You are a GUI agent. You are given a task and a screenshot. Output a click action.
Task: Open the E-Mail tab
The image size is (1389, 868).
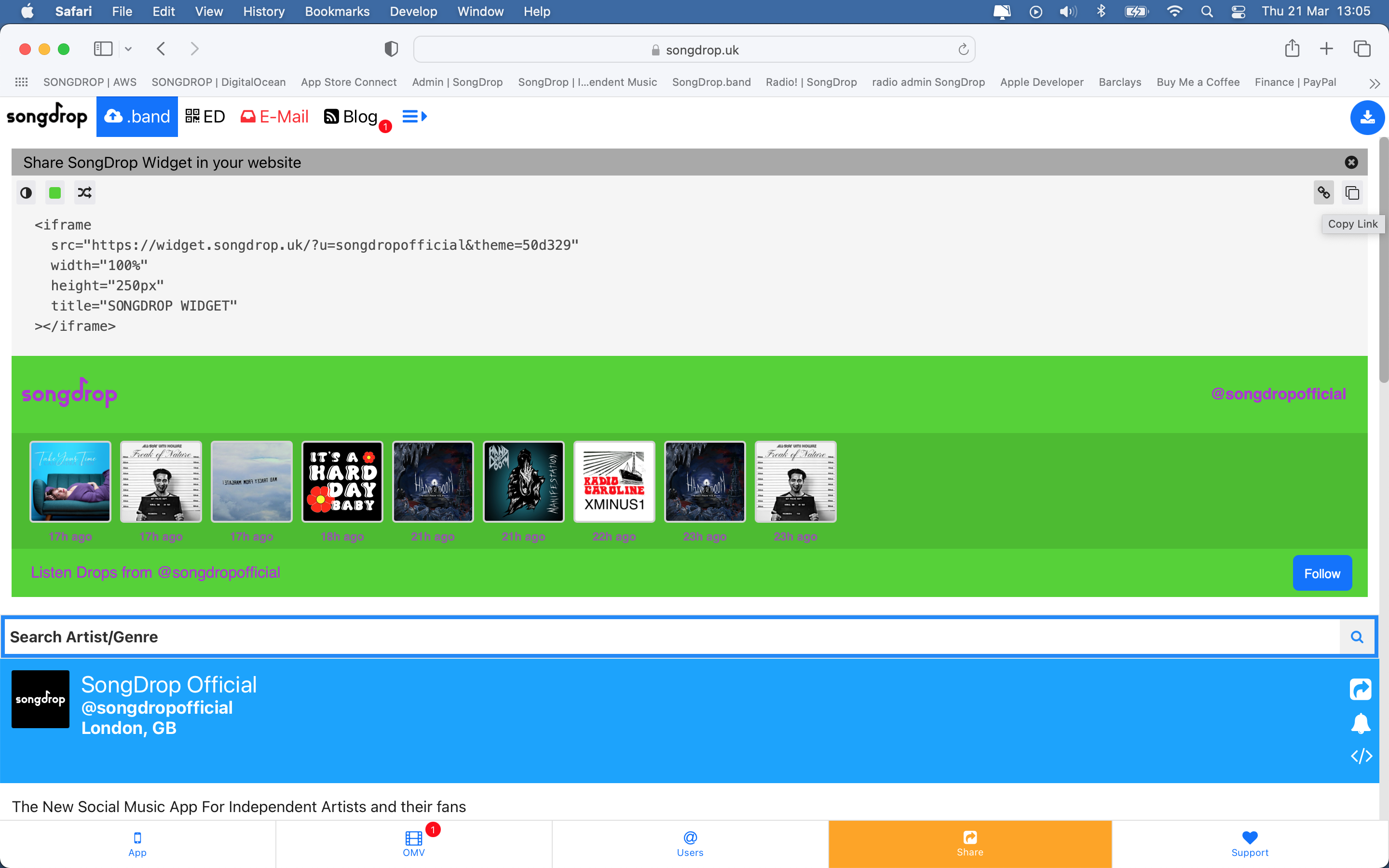tap(274, 117)
